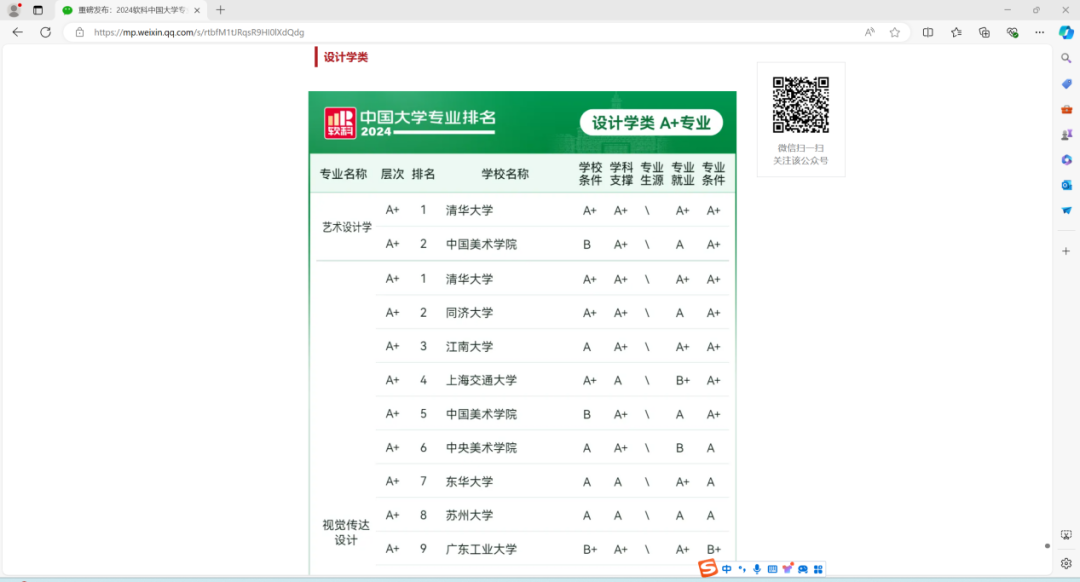
Task: View site information lock icon
Action: pyautogui.click(x=80, y=32)
